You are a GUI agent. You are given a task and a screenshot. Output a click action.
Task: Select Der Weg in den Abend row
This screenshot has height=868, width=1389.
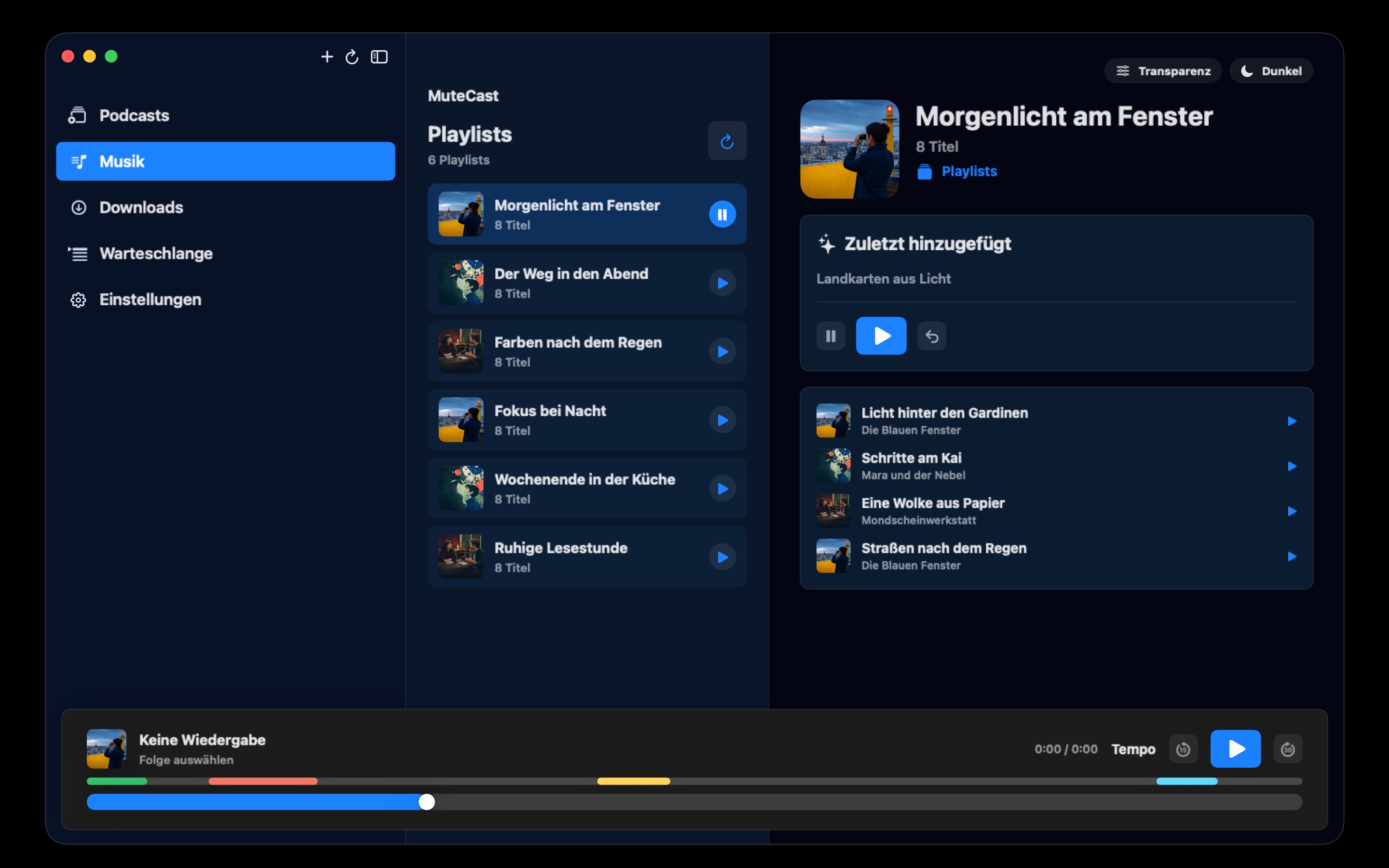[587, 283]
